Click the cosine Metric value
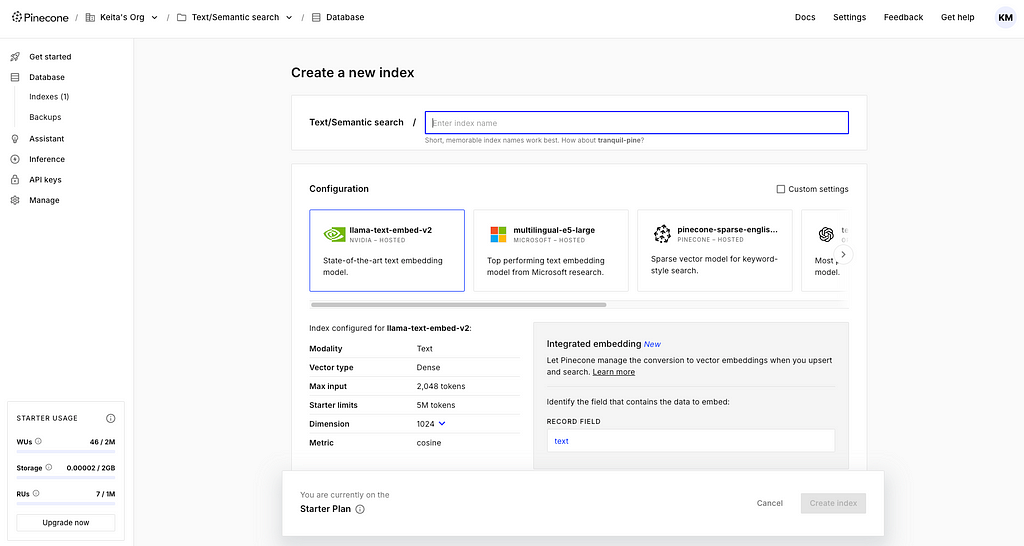Screen dimensions: 1024x546 click(429, 443)
